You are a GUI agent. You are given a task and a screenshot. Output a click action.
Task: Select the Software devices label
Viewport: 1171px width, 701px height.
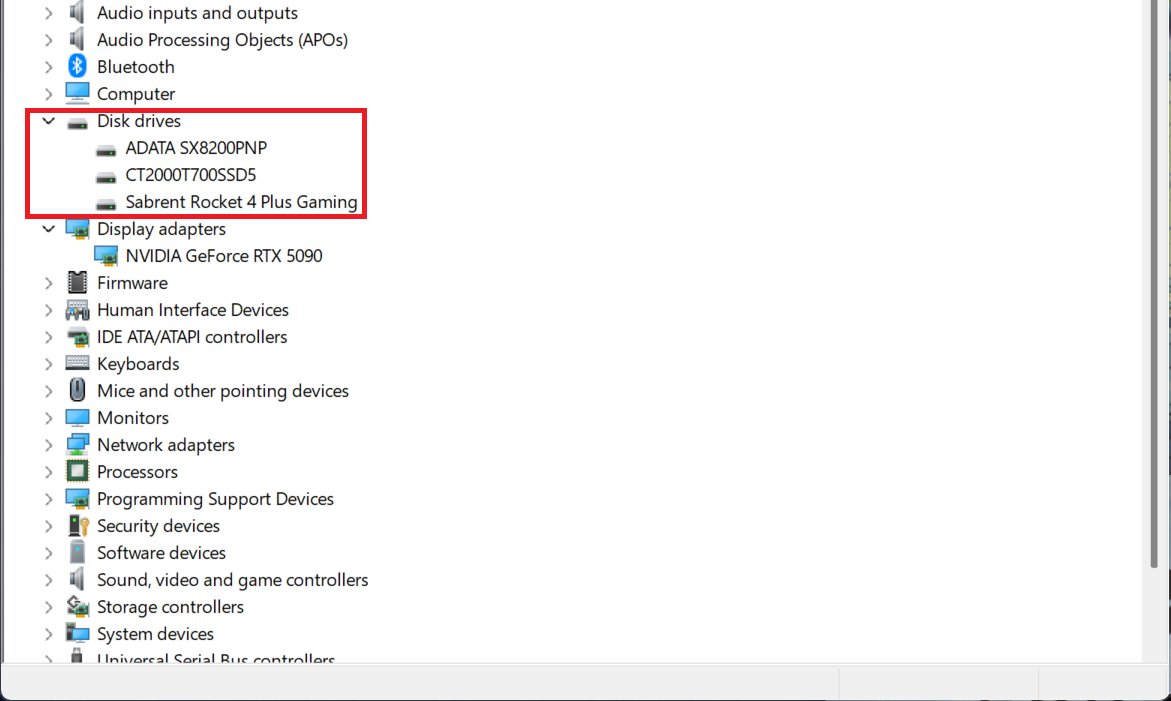(161, 552)
